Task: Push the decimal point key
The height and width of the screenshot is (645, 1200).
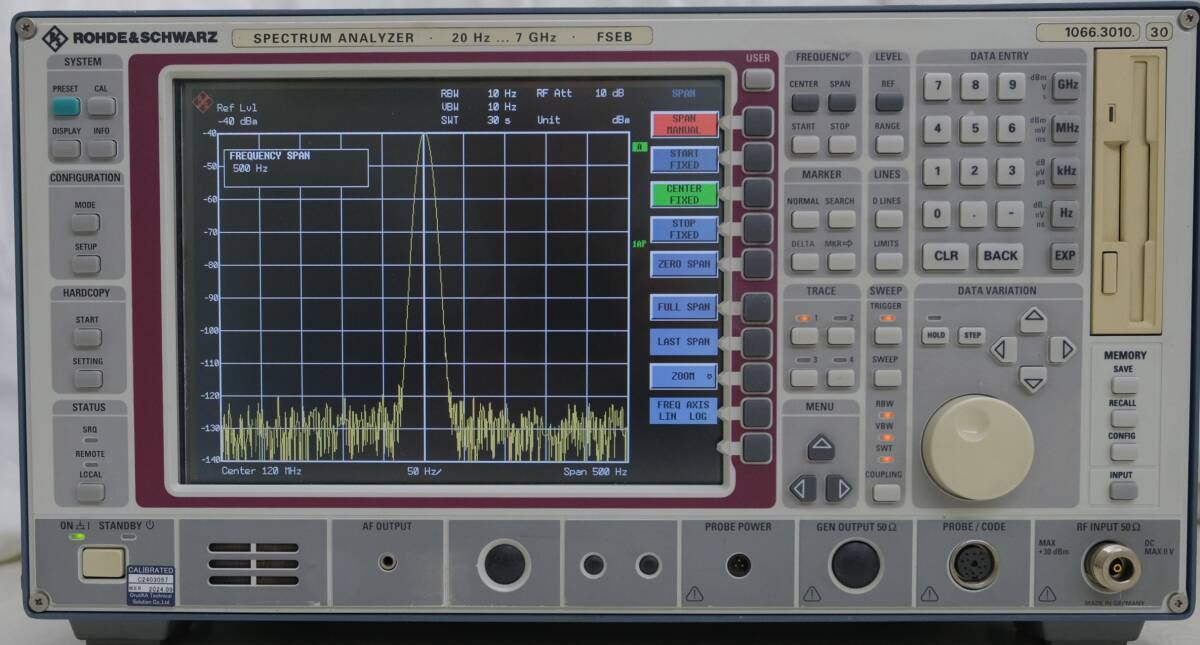Action: point(974,214)
